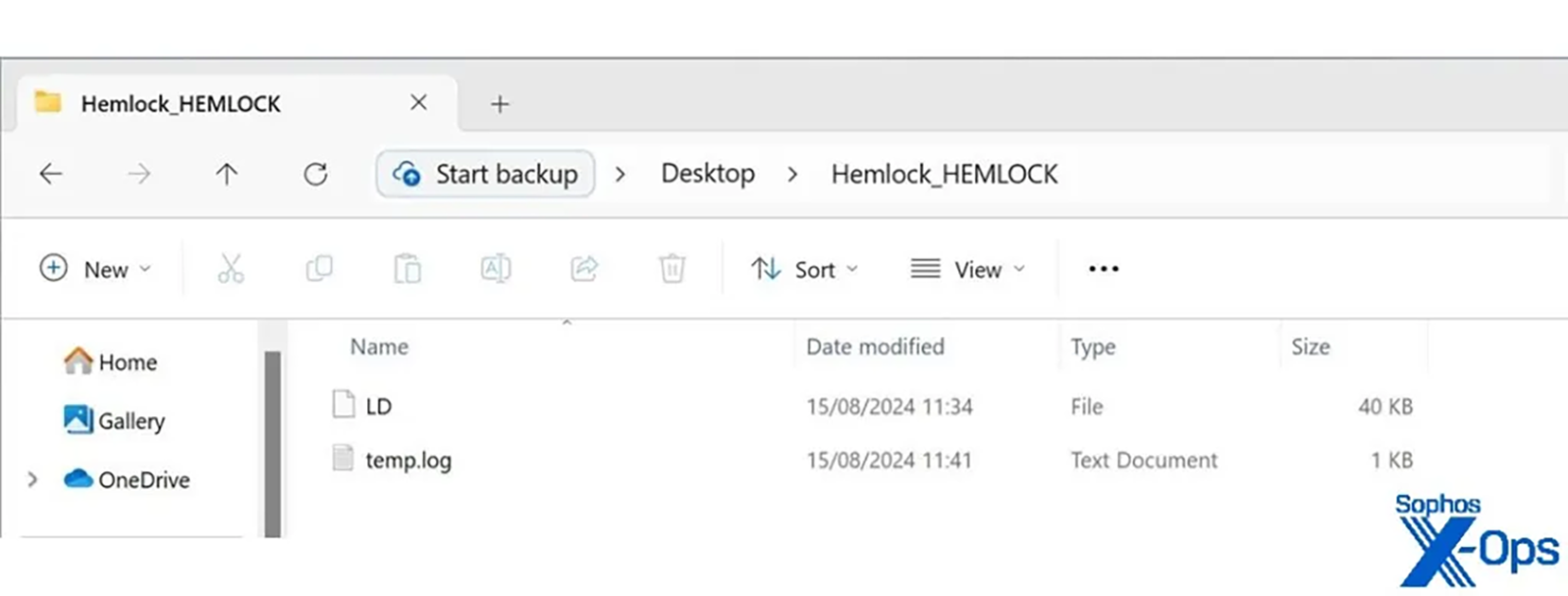Click the back navigation arrow
1568x596 pixels.
[x=51, y=174]
